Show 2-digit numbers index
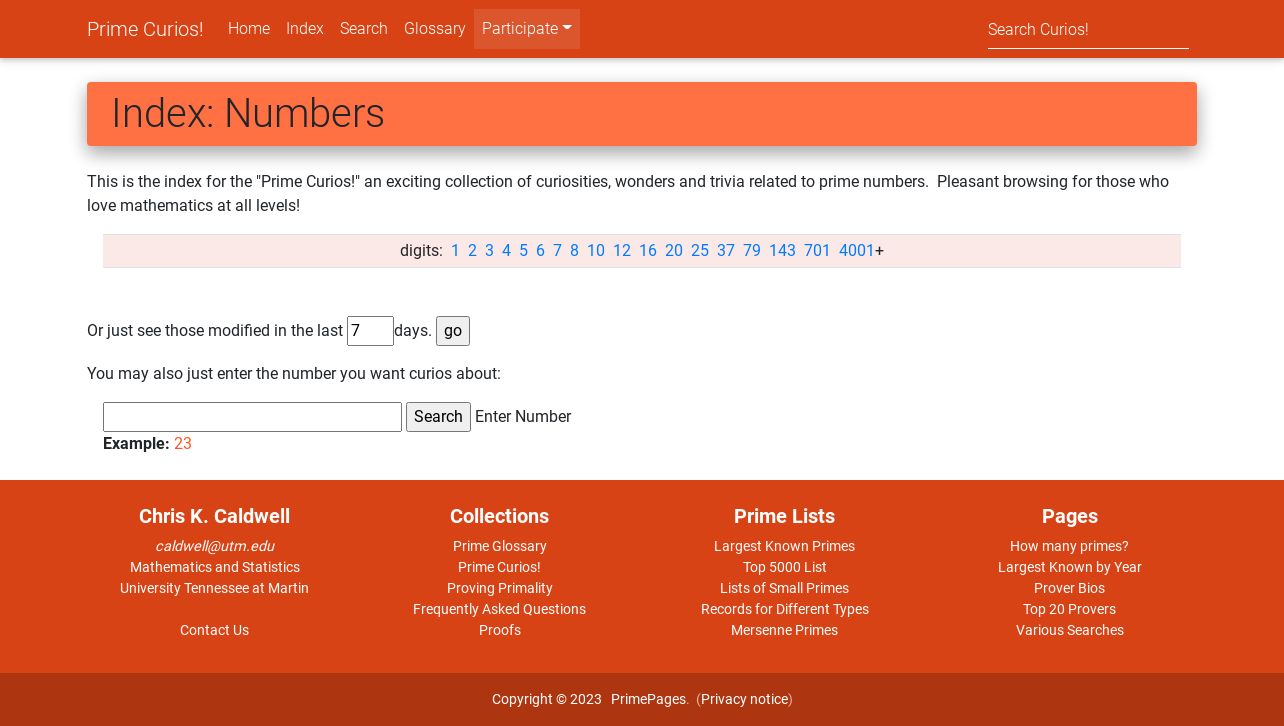The image size is (1284, 726). (x=472, y=251)
